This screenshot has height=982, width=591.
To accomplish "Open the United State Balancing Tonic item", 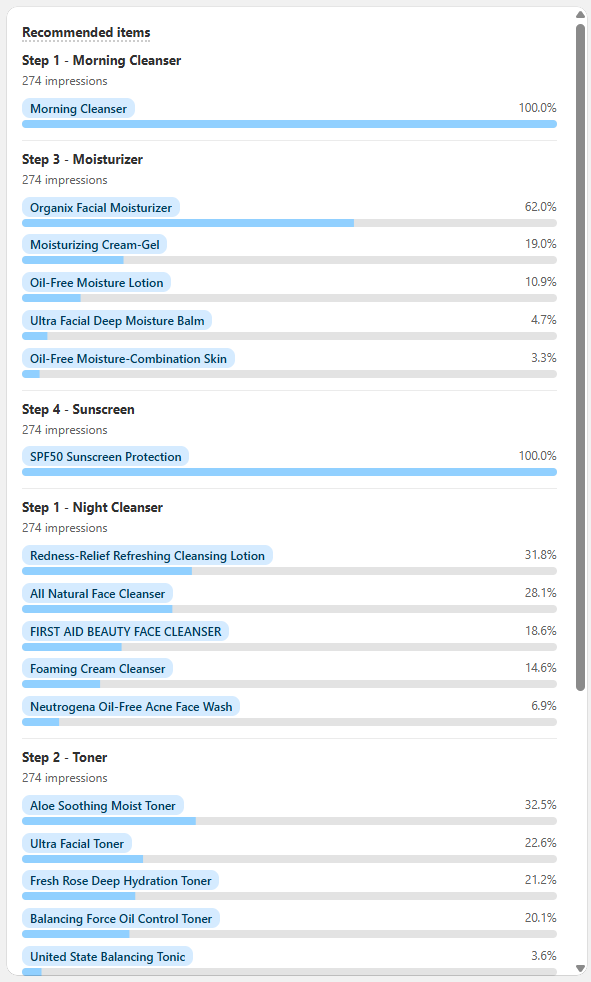I will (x=107, y=956).
